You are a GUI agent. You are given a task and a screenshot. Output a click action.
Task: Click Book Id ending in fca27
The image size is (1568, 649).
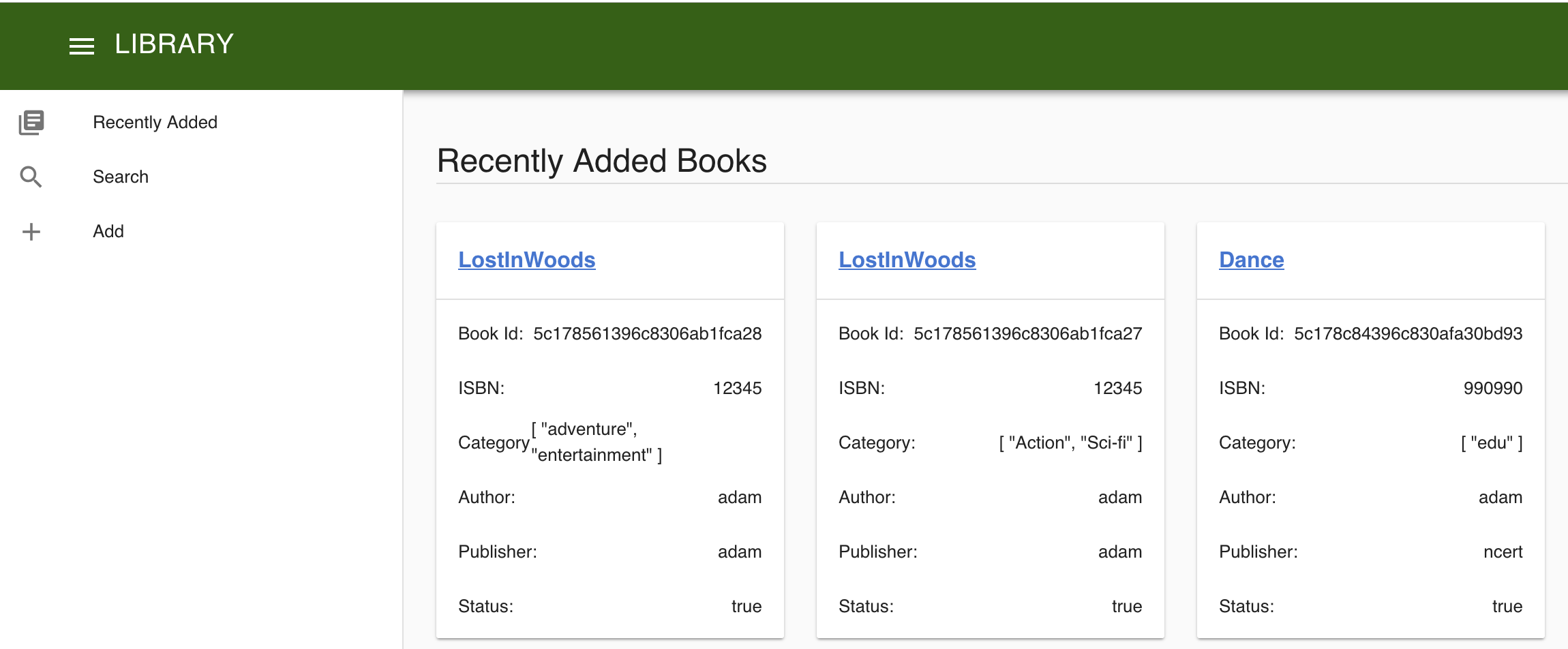[1027, 334]
